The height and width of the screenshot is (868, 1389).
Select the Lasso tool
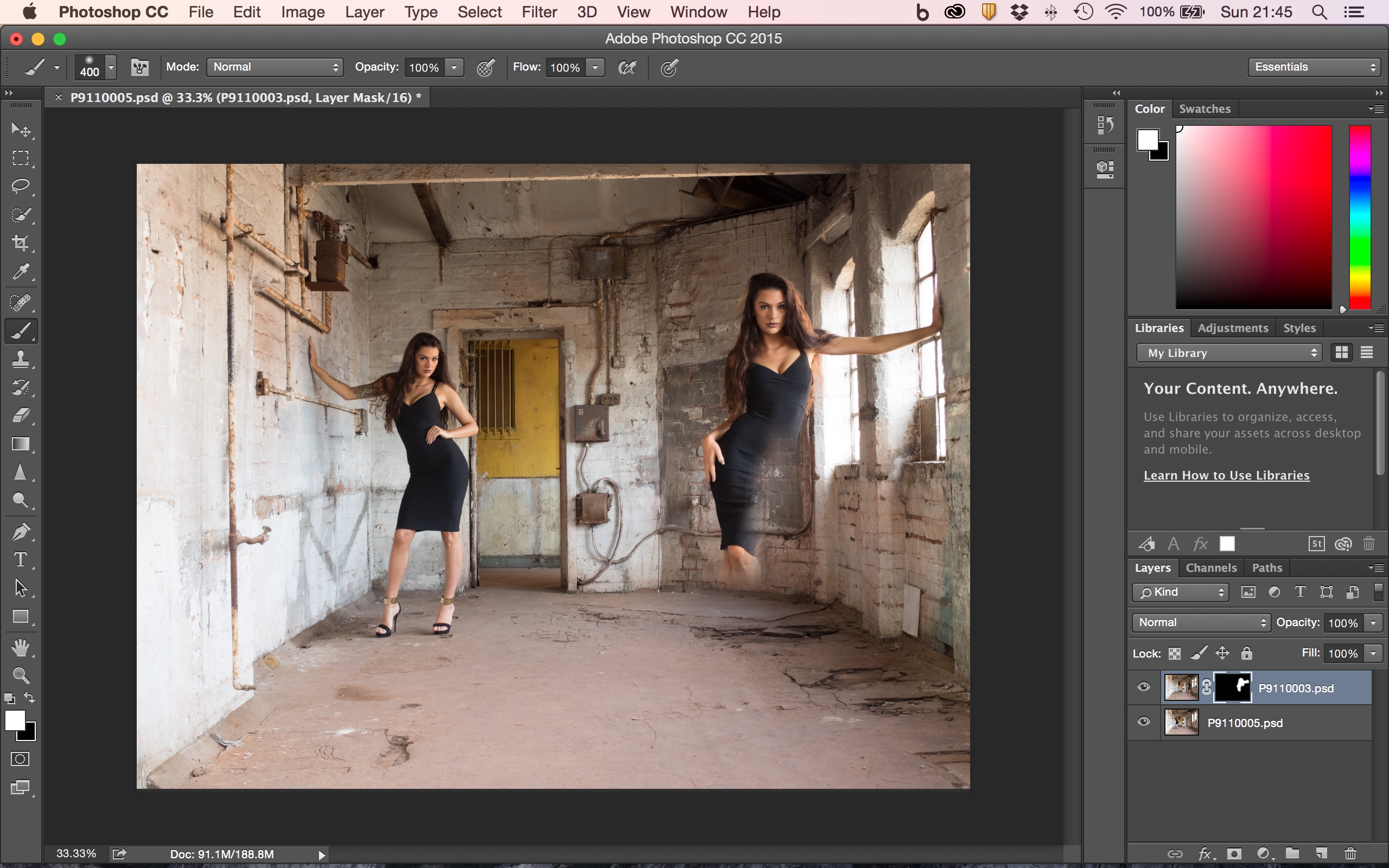click(x=21, y=186)
